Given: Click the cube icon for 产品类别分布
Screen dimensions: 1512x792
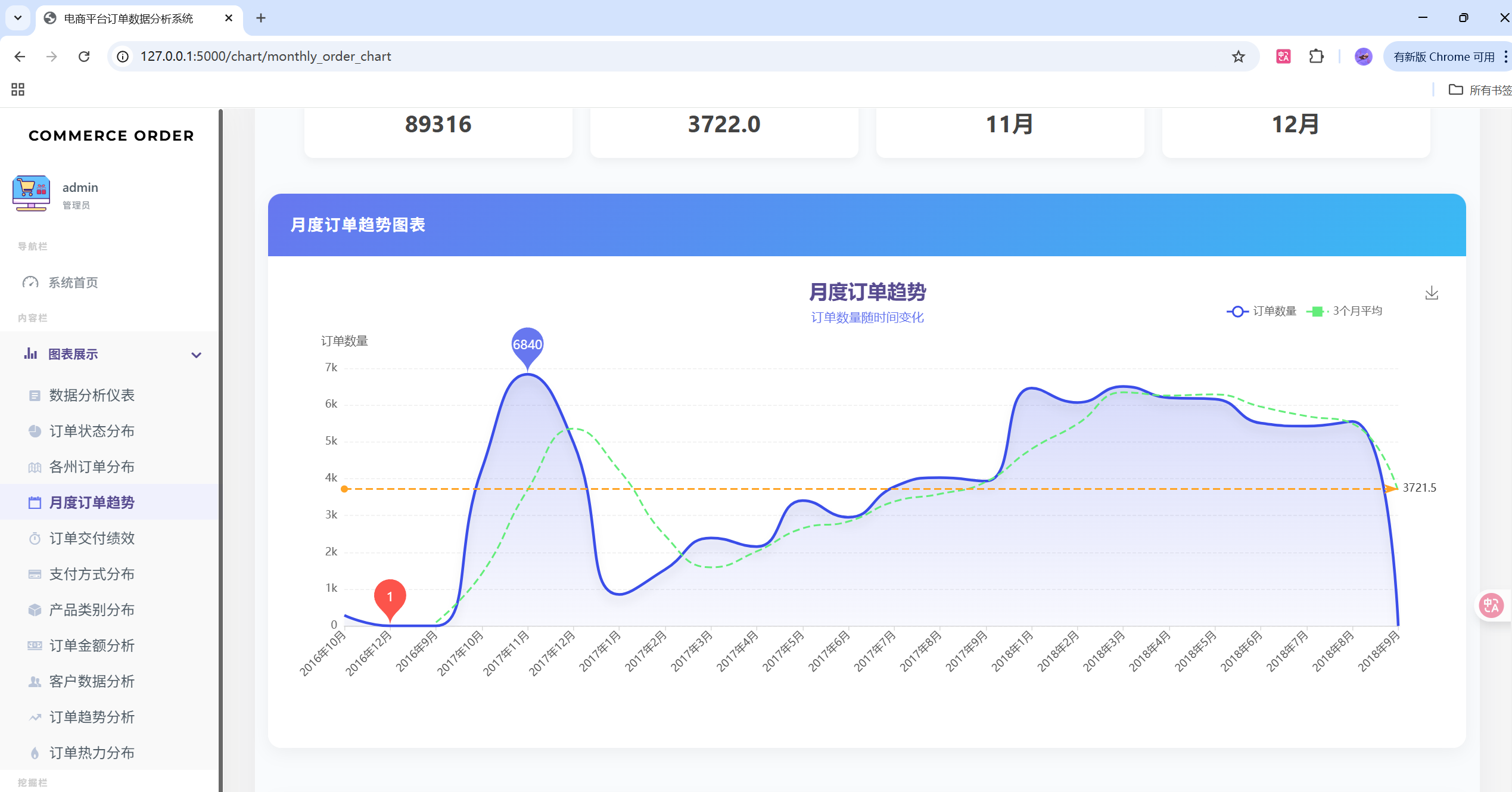Looking at the screenshot, I should coord(35,610).
